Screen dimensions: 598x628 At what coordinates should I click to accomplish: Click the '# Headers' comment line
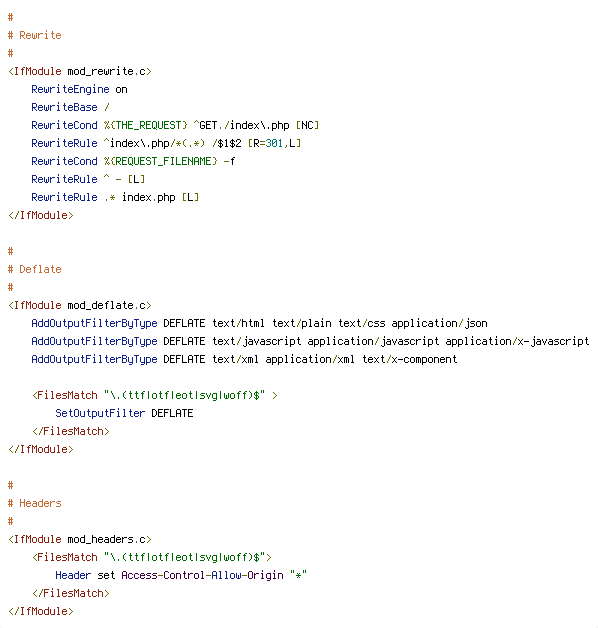(34, 503)
